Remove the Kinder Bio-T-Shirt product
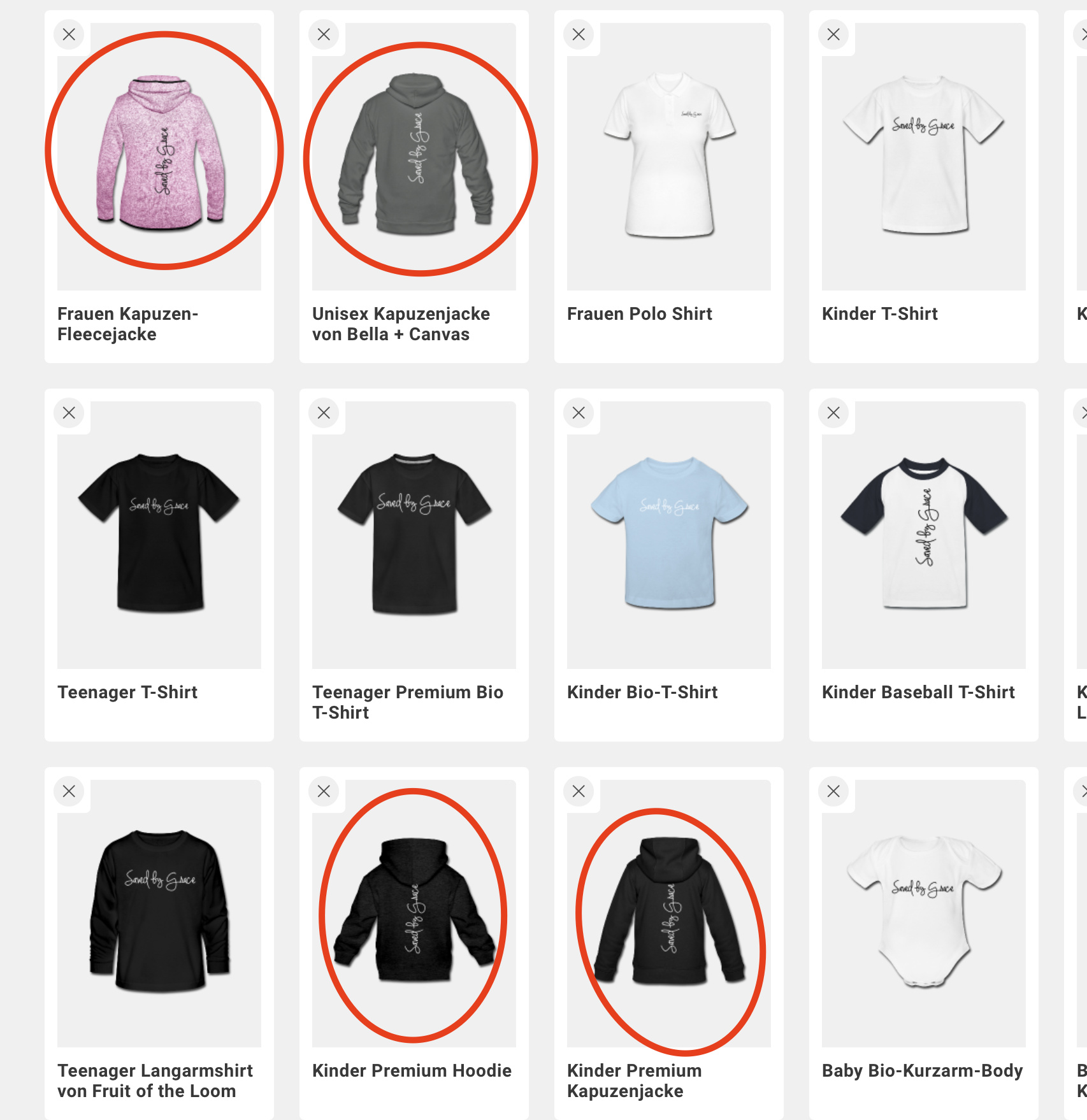The image size is (1087, 1120). point(579,413)
